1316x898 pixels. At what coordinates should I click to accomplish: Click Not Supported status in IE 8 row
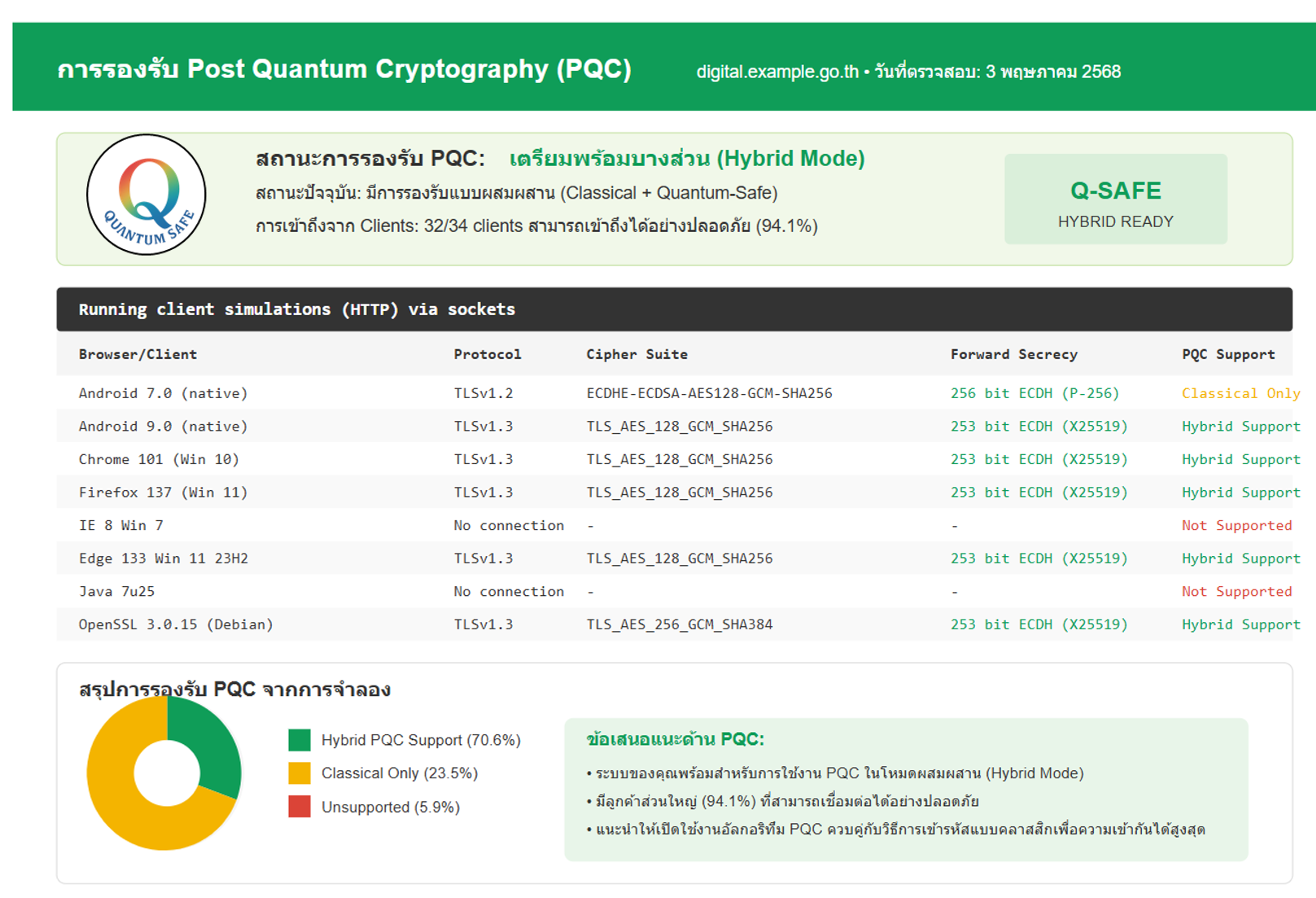(1236, 525)
